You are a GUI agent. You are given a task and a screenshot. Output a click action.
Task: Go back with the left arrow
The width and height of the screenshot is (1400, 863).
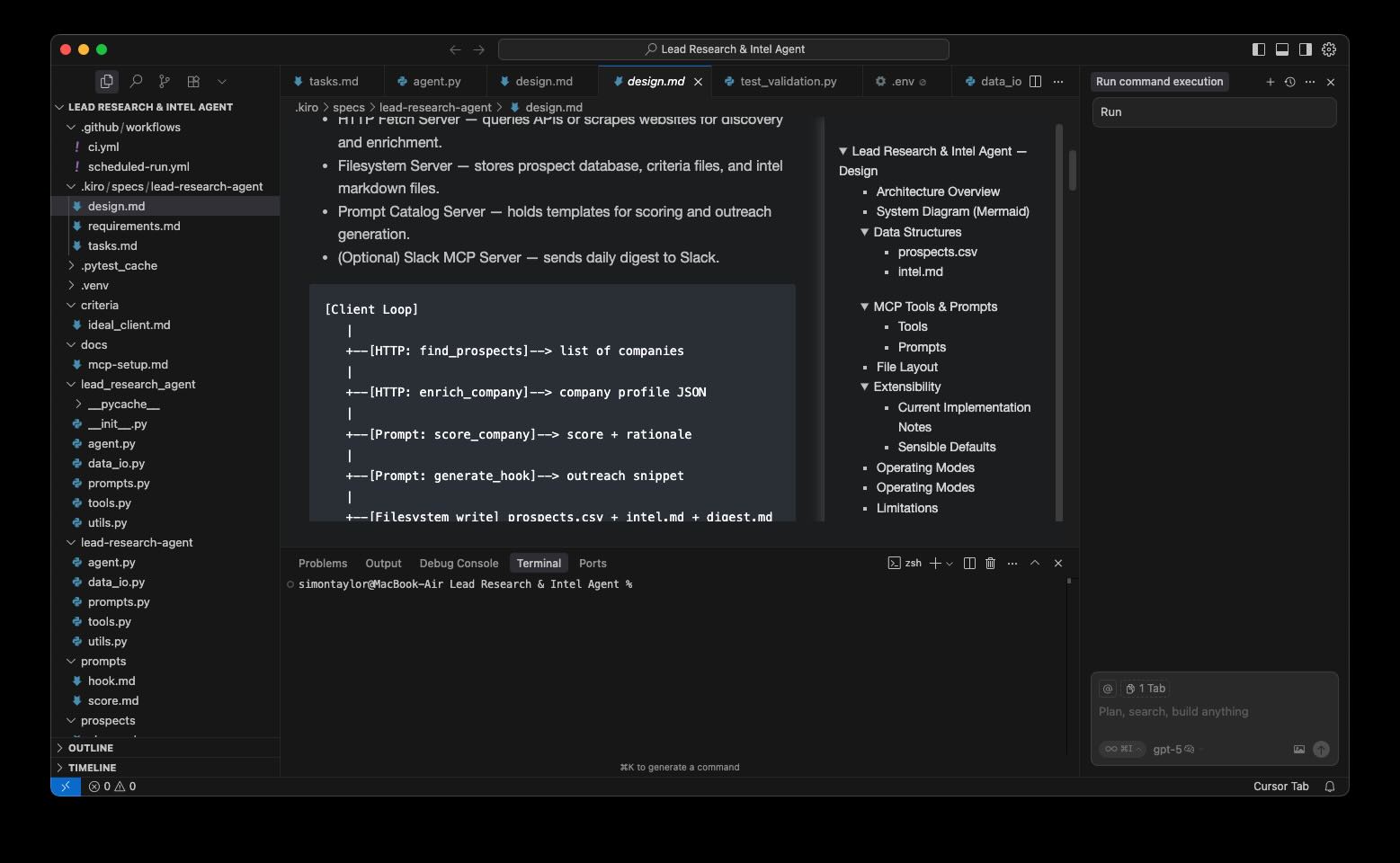[x=455, y=49]
